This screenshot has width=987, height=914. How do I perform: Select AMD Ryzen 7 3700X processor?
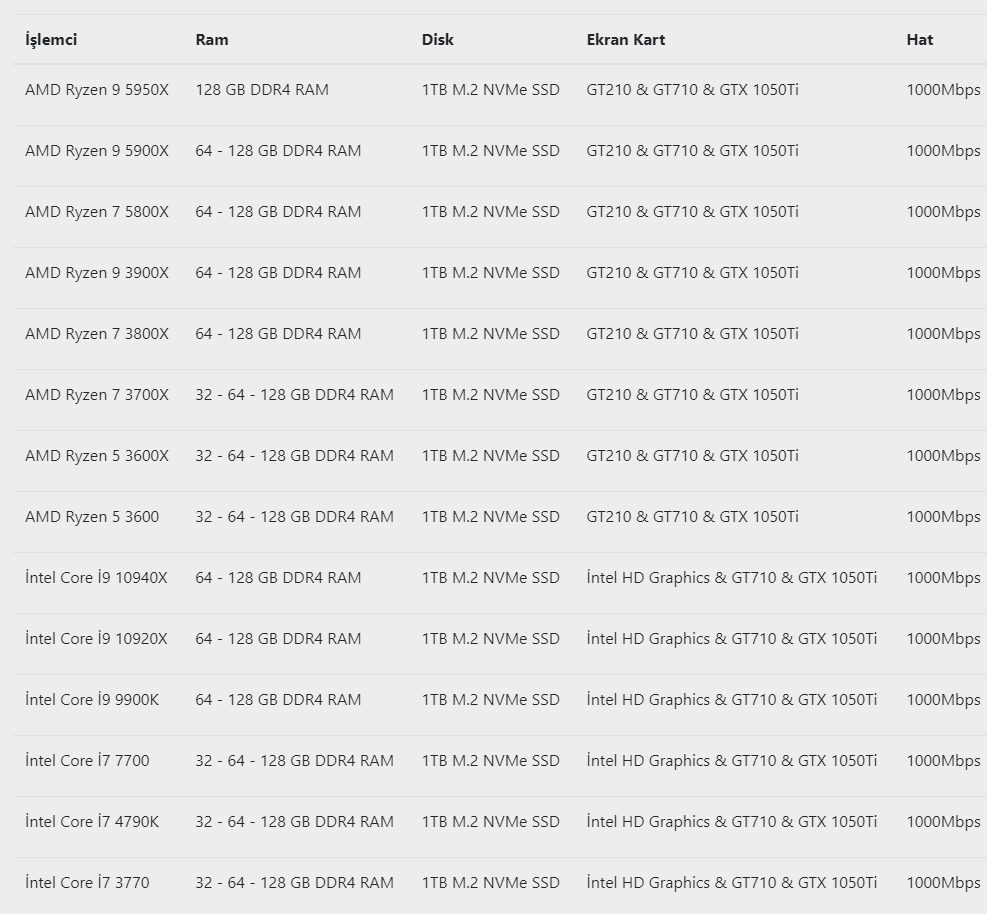(x=97, y=395)
